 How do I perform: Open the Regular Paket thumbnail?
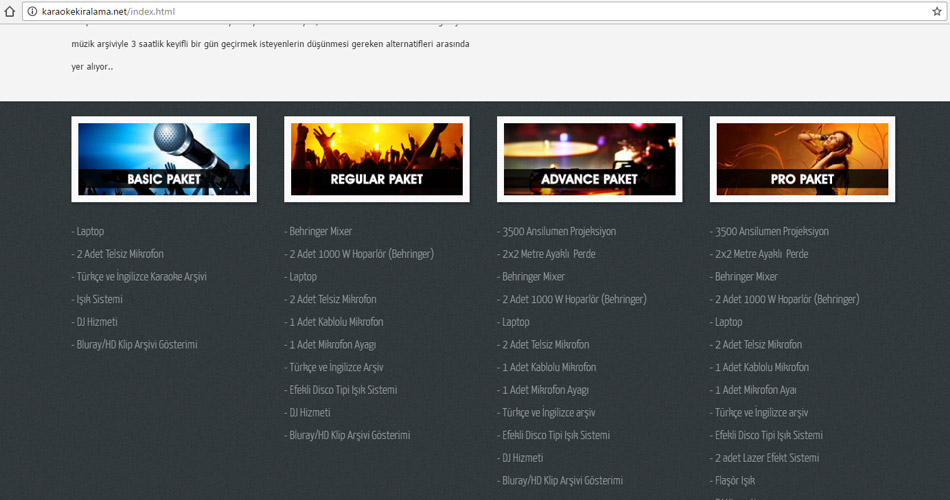coord(377,159)
